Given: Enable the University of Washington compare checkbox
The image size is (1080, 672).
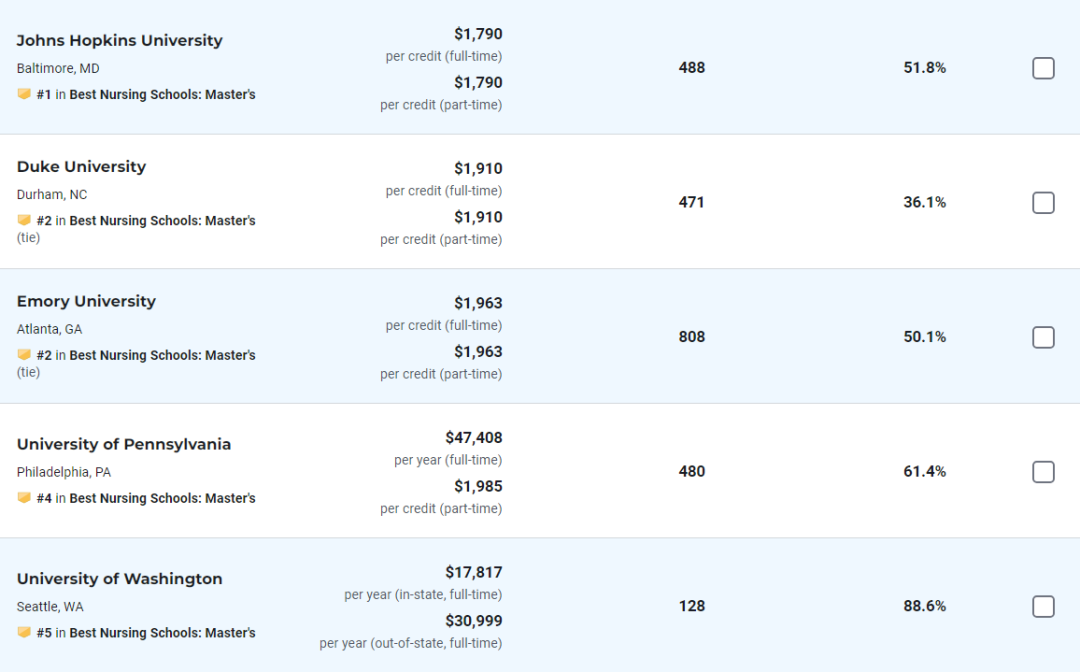Looking at the screenshot, I should (x=1043, y=607).
